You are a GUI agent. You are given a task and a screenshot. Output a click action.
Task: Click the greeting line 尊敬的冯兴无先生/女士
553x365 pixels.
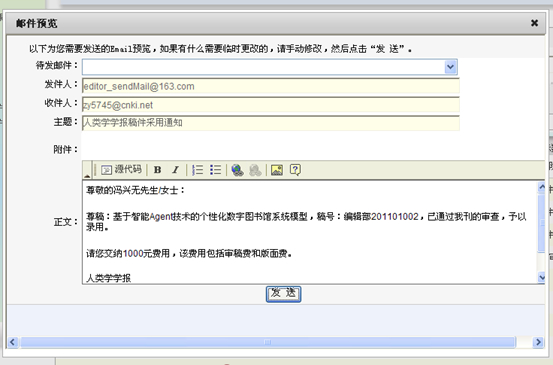coord(135,190)
